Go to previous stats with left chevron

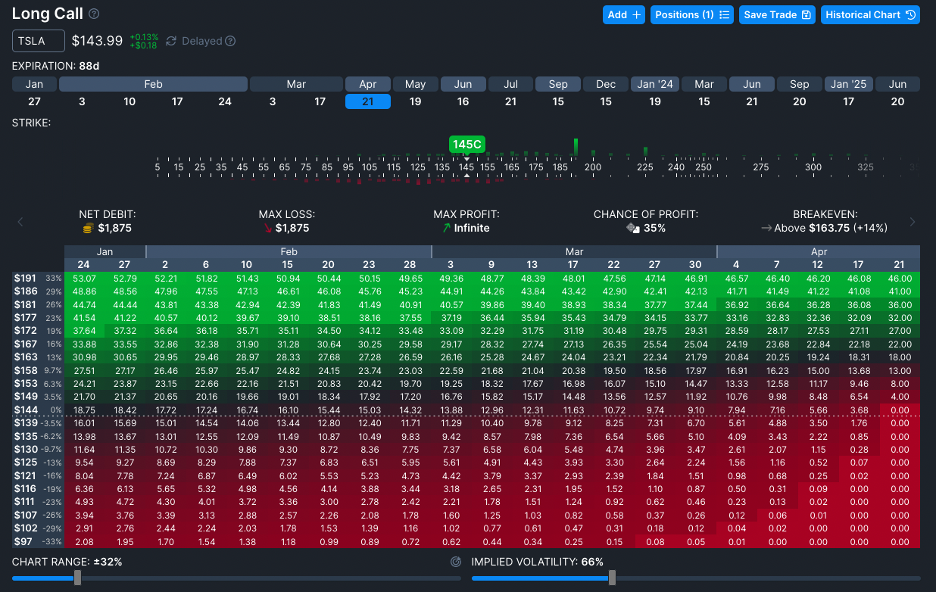[20, 221]
